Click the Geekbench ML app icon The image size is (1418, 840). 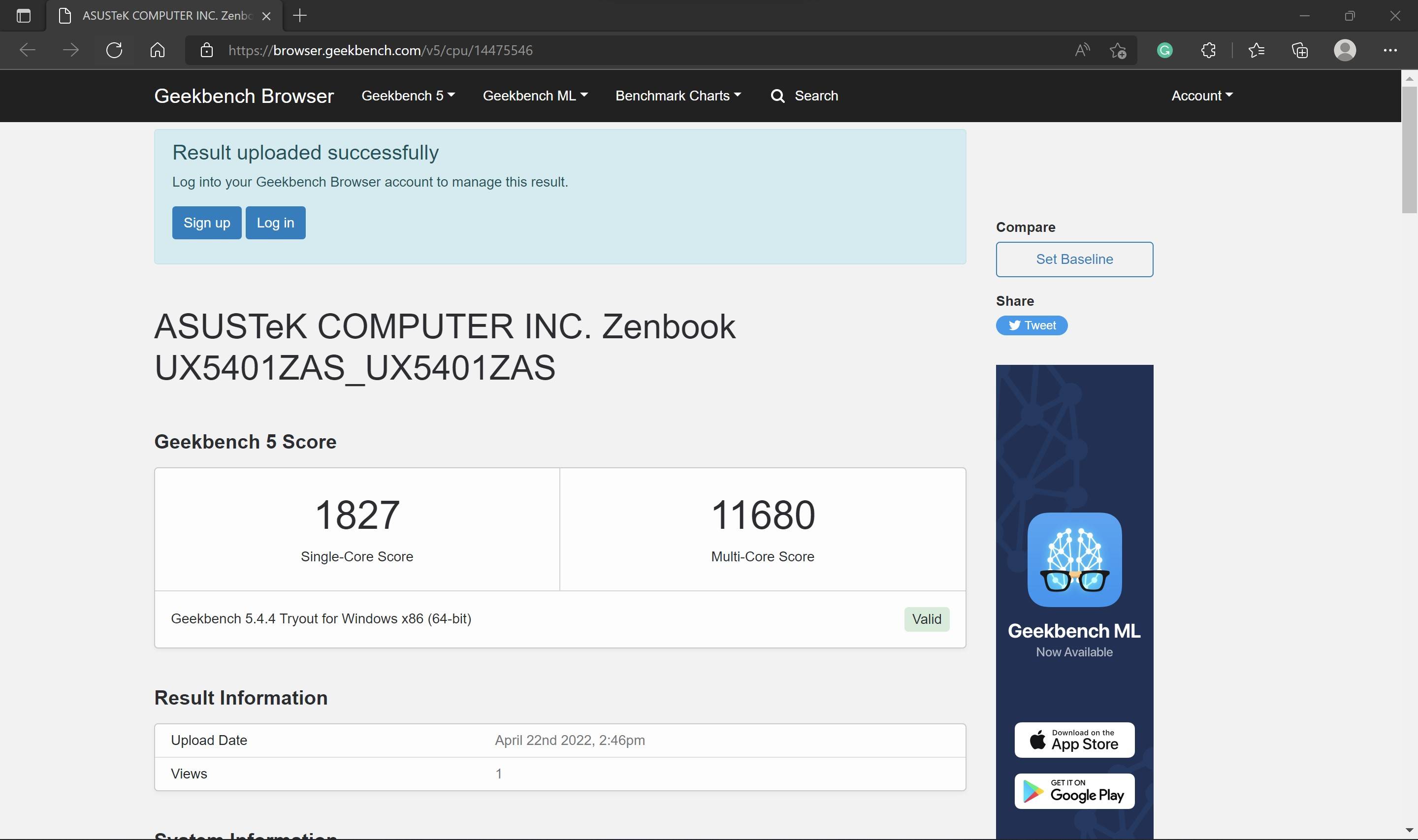(x=1074, y=559)
